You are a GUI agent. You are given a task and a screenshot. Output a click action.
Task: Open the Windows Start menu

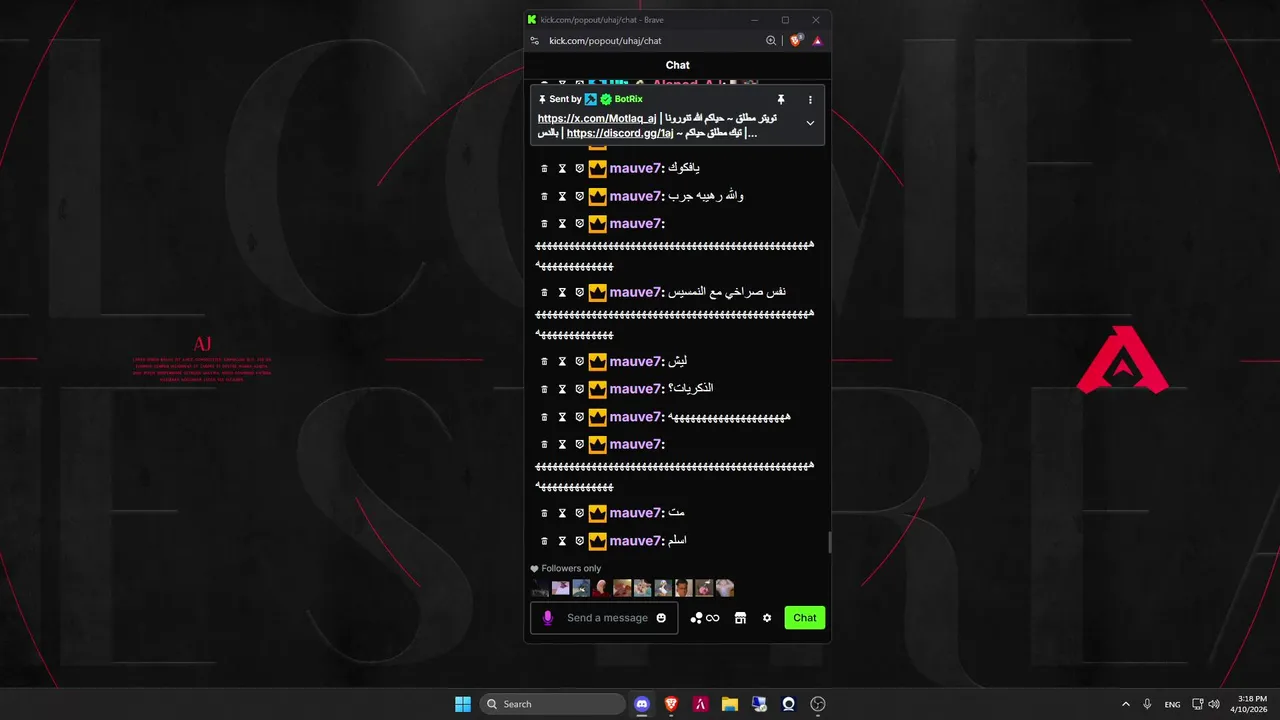pyautogui.click(x=463, y=704)
